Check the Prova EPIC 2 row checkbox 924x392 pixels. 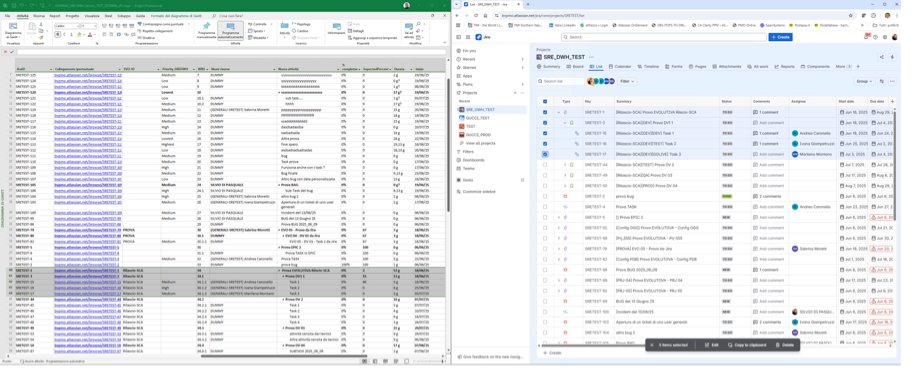click(544, 218)
